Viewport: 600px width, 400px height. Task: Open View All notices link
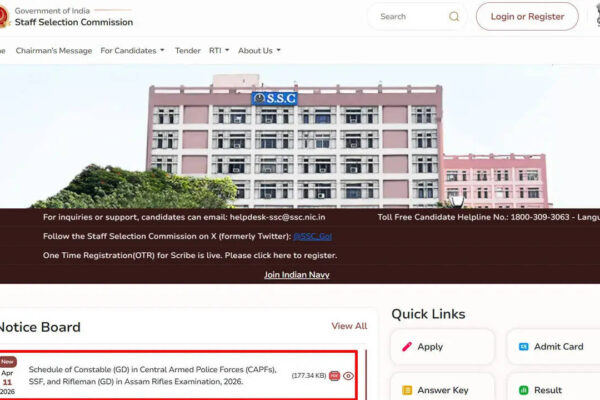click(349, 326)
